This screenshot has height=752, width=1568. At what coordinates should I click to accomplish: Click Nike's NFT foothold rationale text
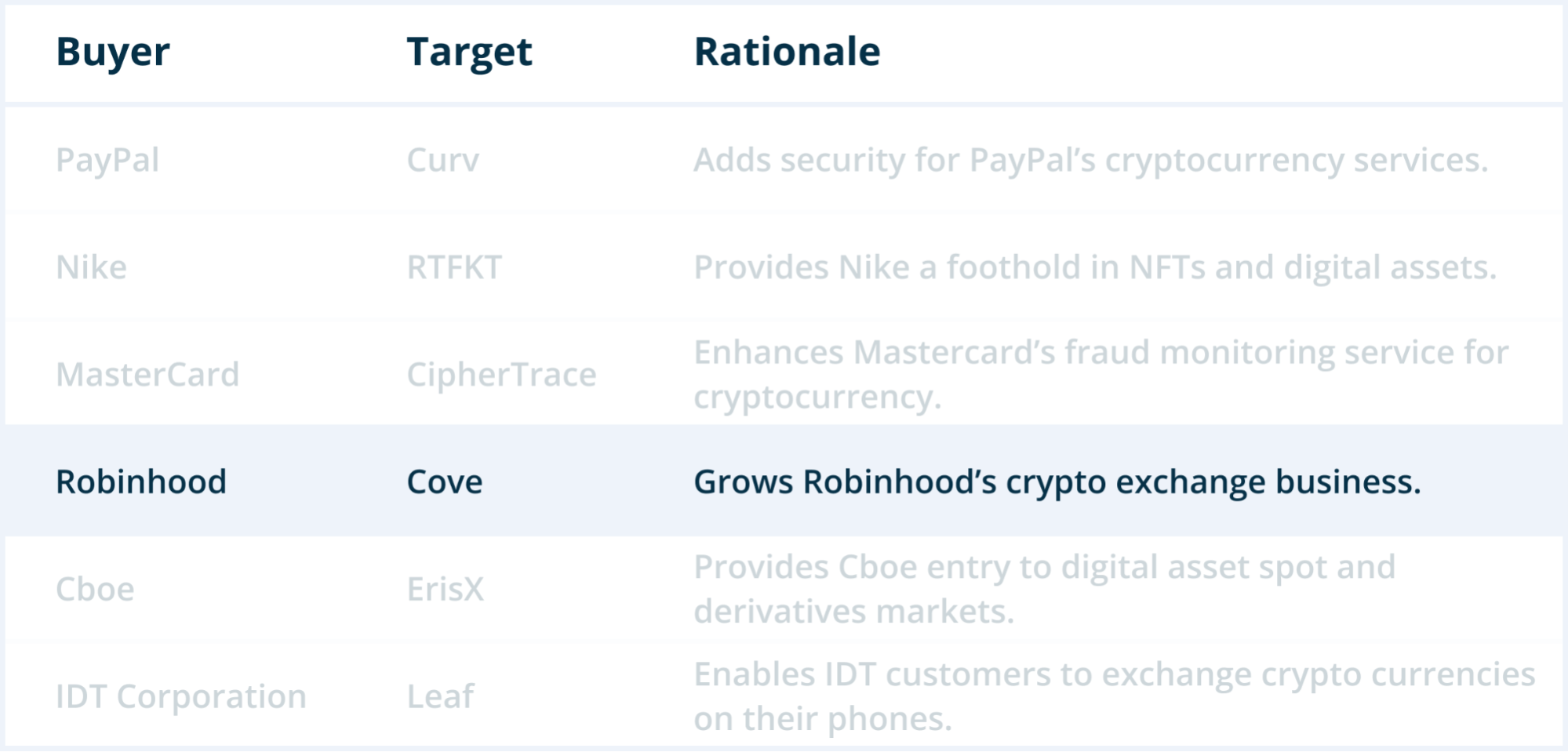[x=1095, y=268]
